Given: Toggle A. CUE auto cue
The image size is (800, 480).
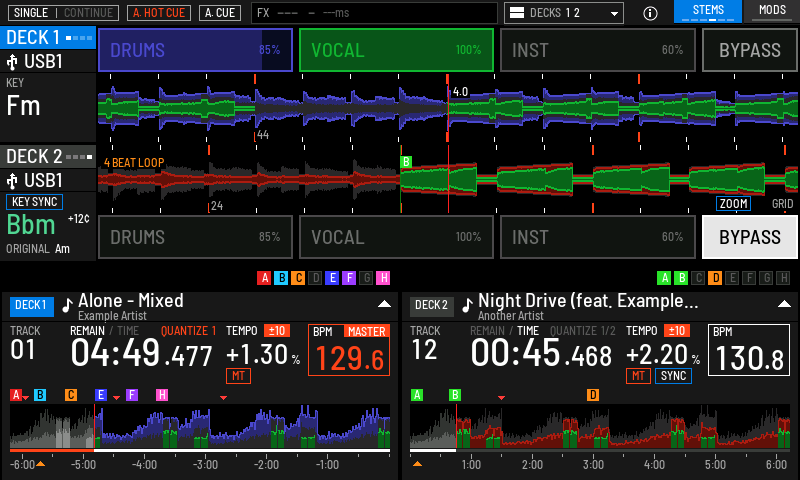Looking at the screenshot, I should [x=220, y=13].
